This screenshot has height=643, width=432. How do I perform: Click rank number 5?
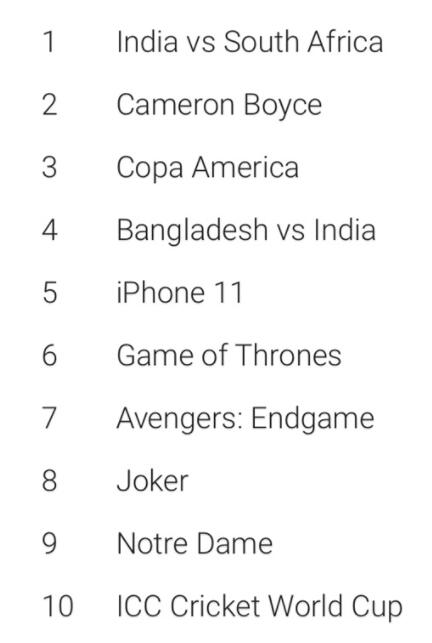click(x=50, y=293)
